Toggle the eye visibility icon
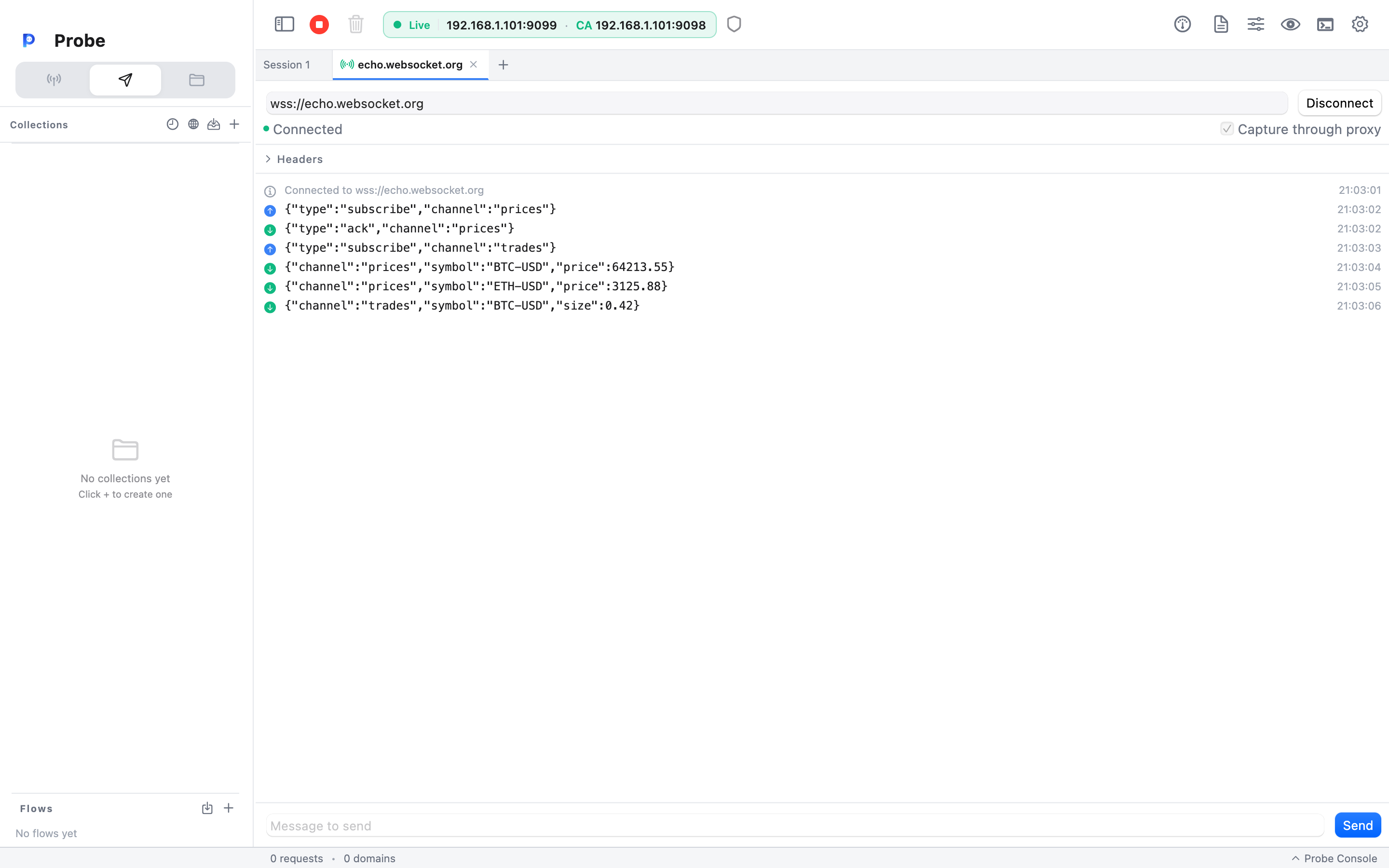 coord(1290,24)
